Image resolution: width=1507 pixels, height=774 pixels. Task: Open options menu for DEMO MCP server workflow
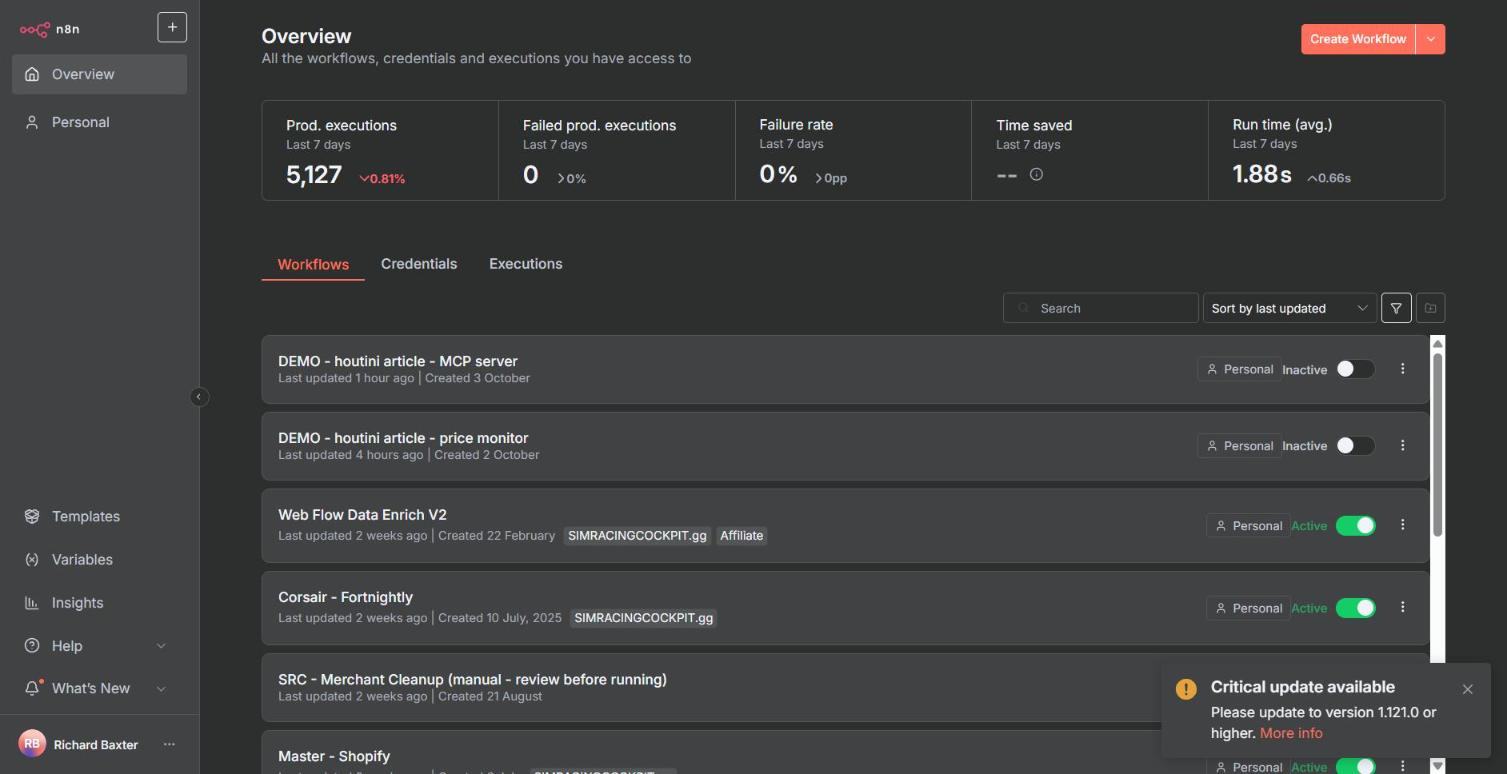[1402, 369]
